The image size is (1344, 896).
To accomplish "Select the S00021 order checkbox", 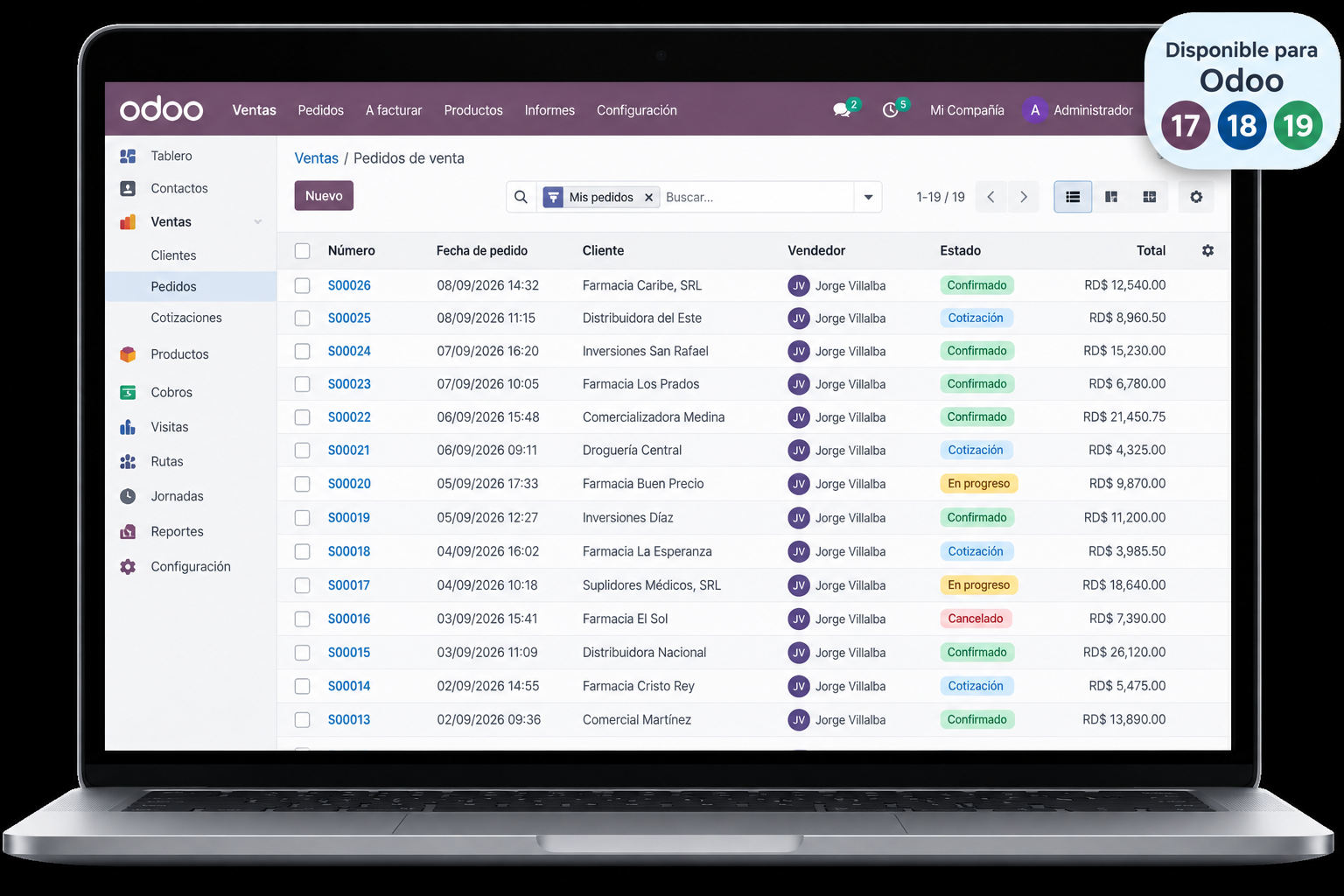I will click(303, 450).
